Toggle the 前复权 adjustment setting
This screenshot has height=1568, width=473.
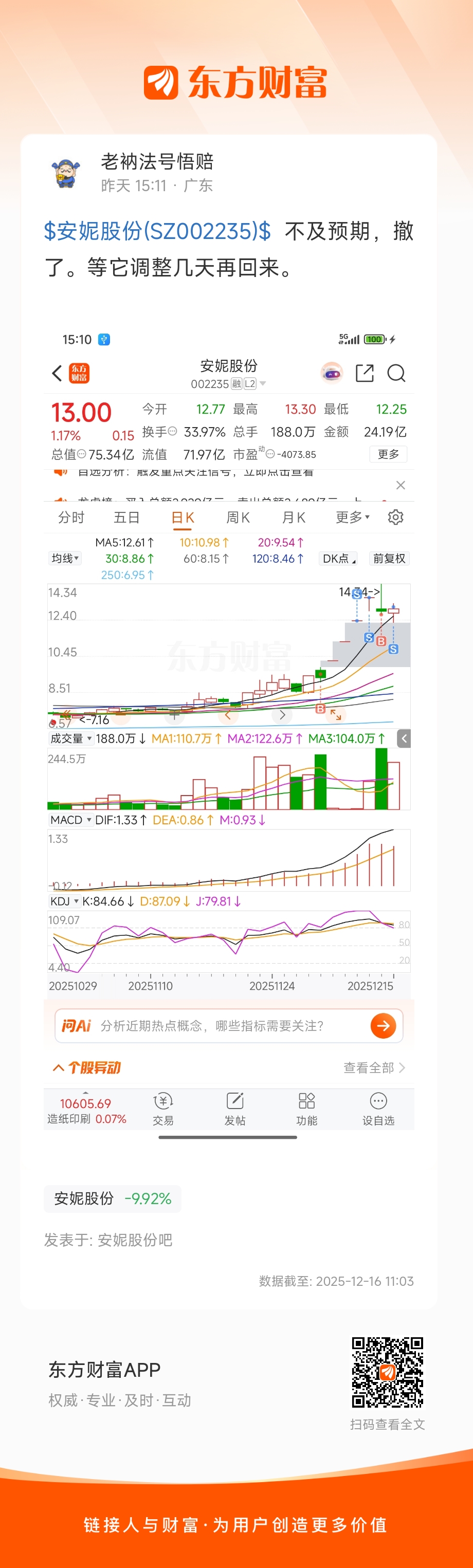coord(390,558)
